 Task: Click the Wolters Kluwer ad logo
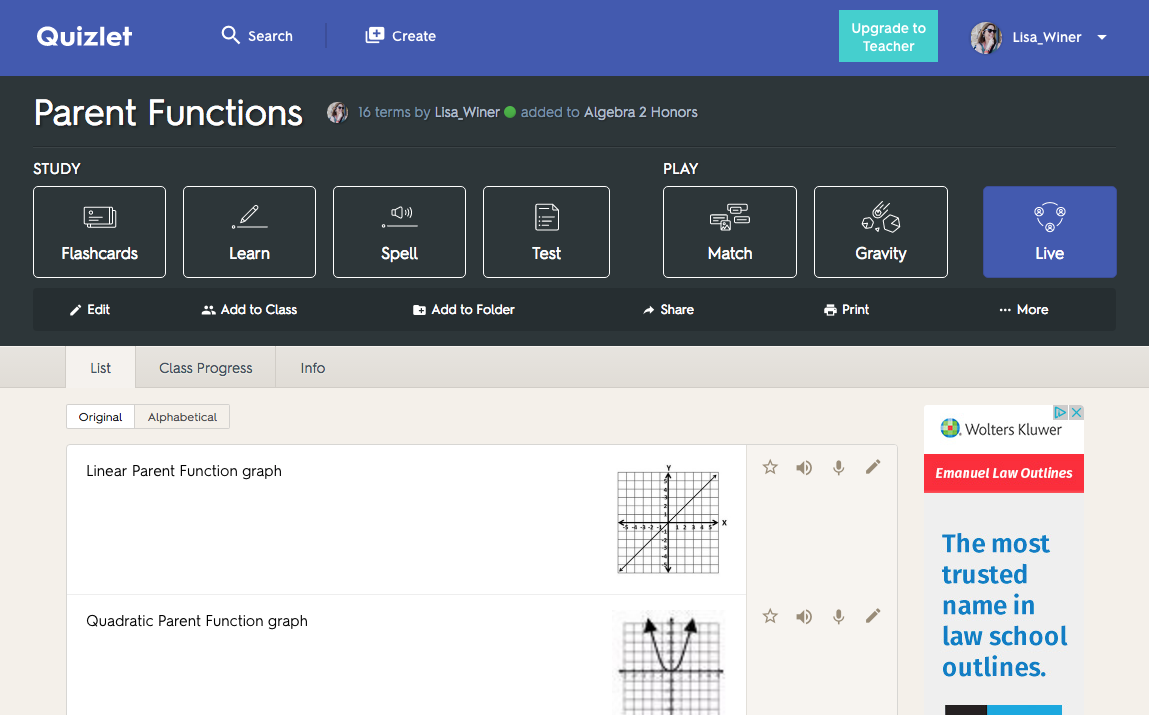click(x=1001, y=429)
